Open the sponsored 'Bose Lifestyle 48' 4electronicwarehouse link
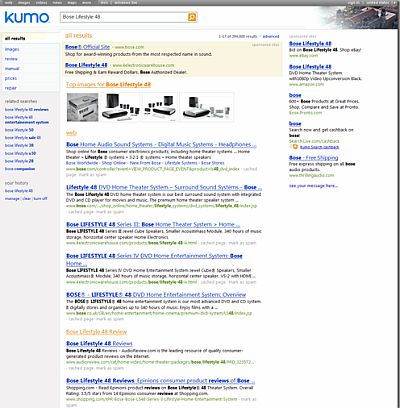The image size is (400, 408). tap(86, 65)
